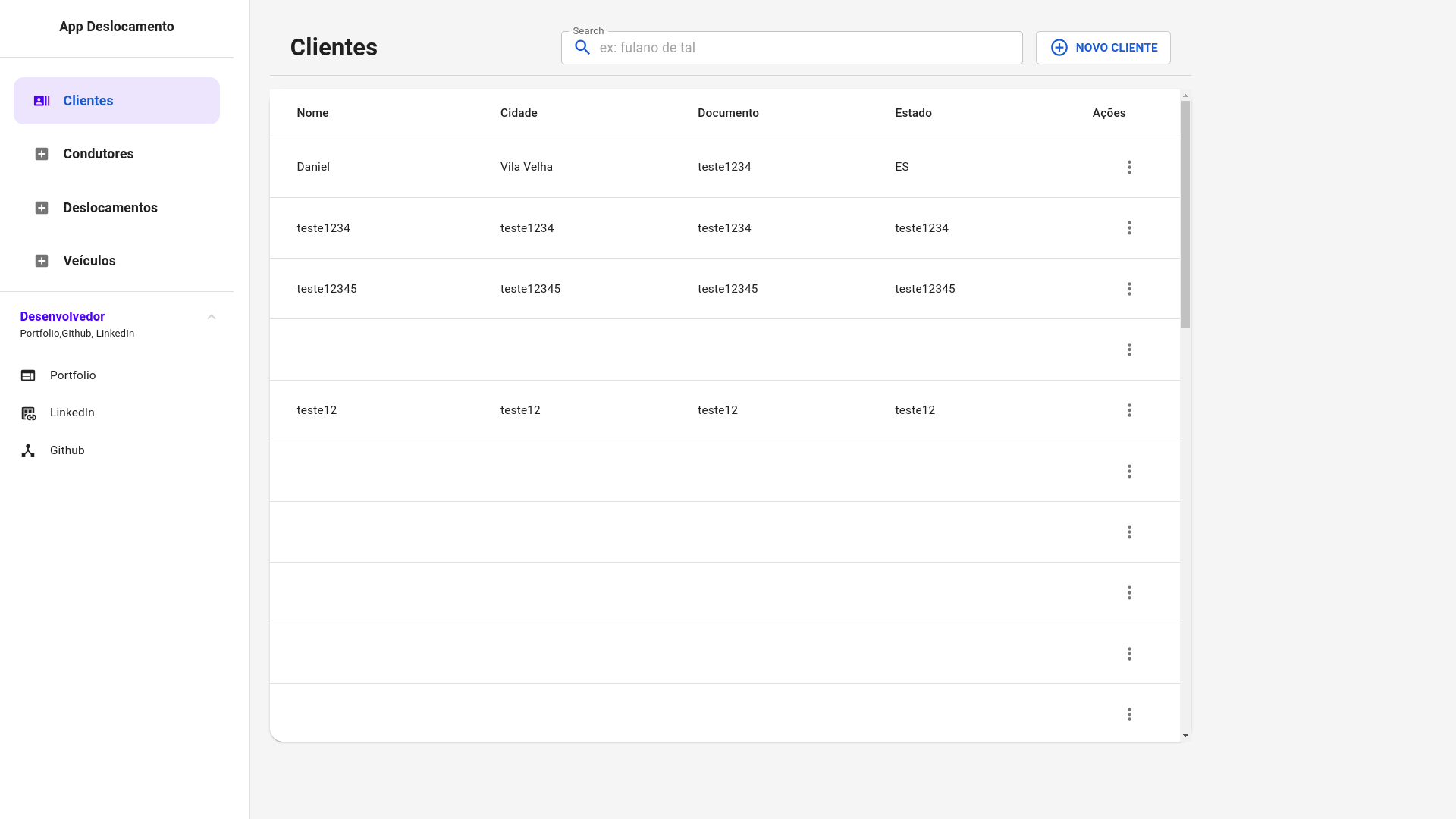
Task: Open actions menu for Daniel row
Action: click(x=1129, y=167)
